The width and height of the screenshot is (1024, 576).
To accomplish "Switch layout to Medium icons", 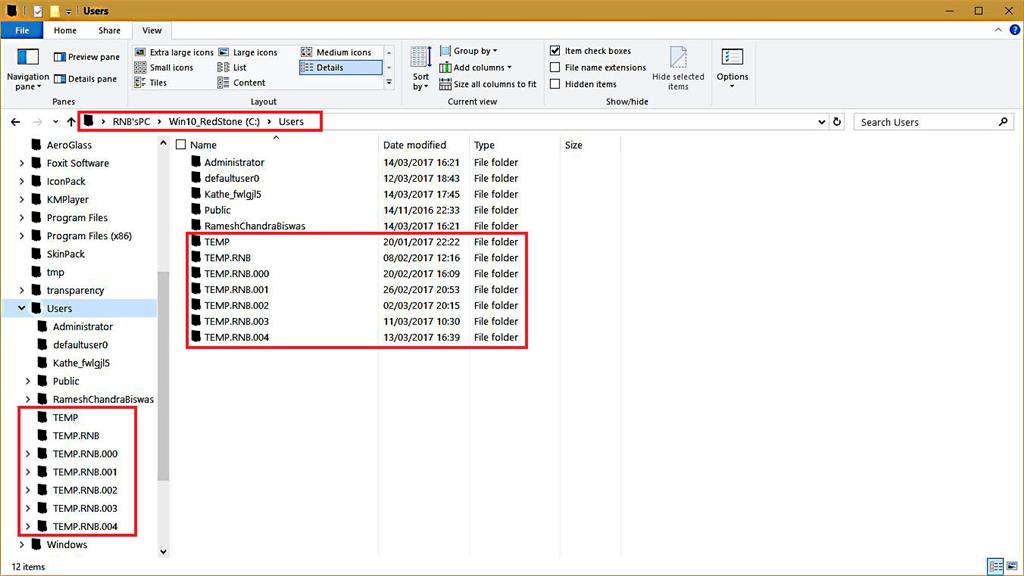I will pos(336,52).
